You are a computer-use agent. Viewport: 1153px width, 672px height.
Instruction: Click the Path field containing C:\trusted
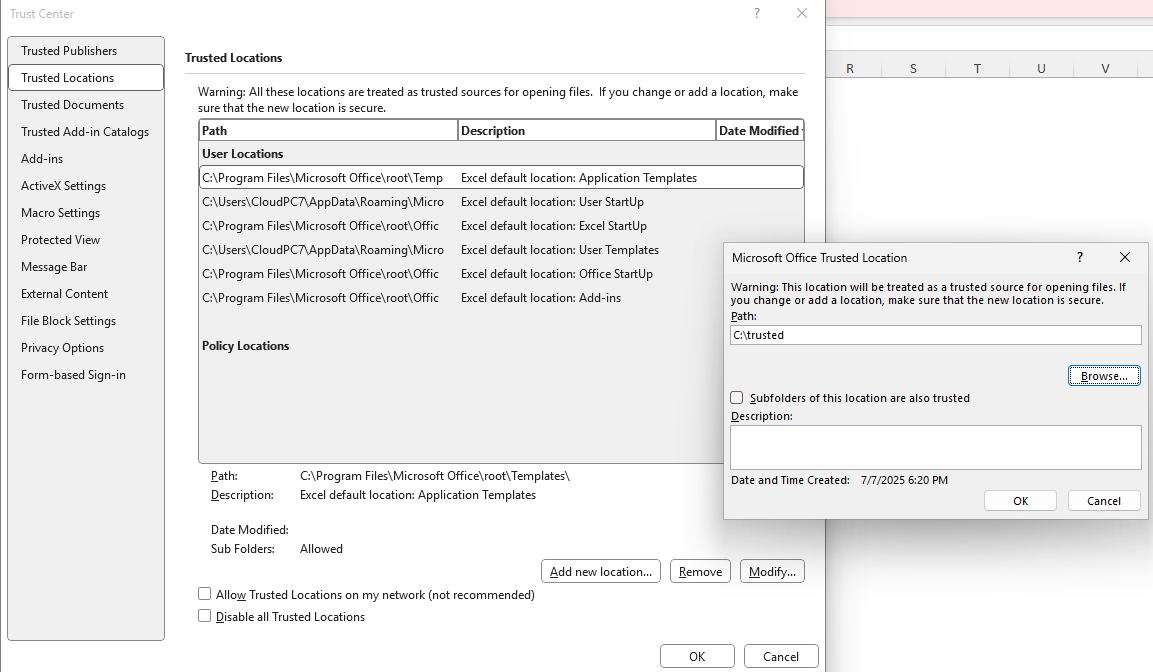point(935,335)
